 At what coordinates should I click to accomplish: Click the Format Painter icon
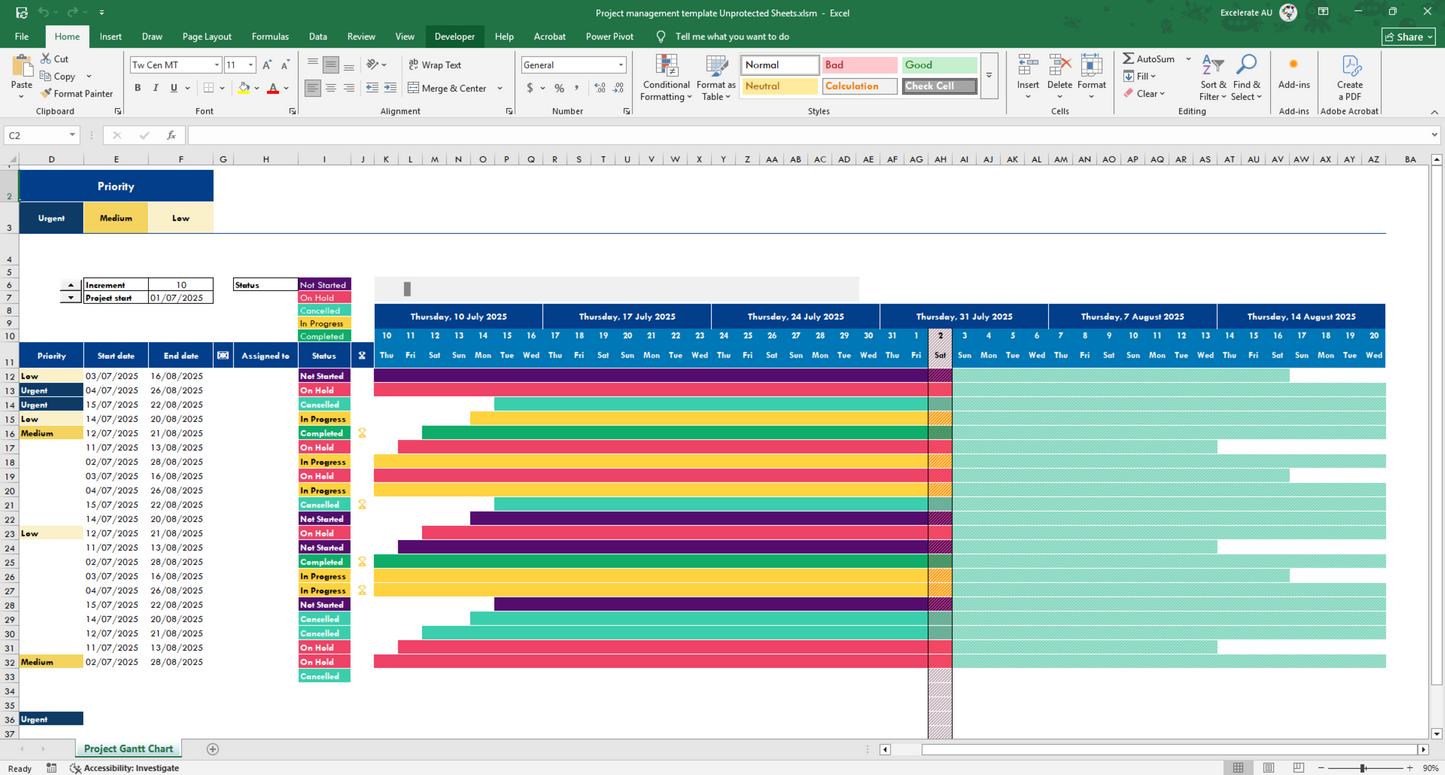(x=47, y=94)
